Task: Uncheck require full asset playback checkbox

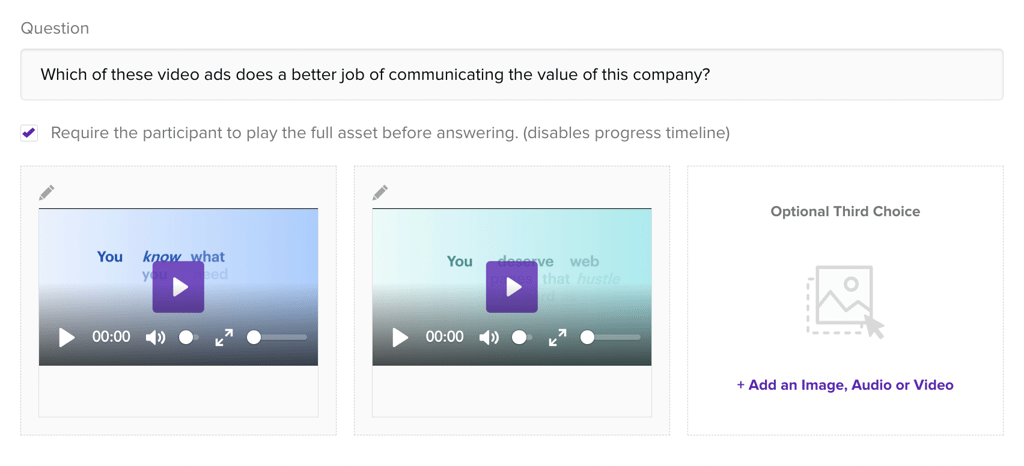Action: (x=29, y=133)
